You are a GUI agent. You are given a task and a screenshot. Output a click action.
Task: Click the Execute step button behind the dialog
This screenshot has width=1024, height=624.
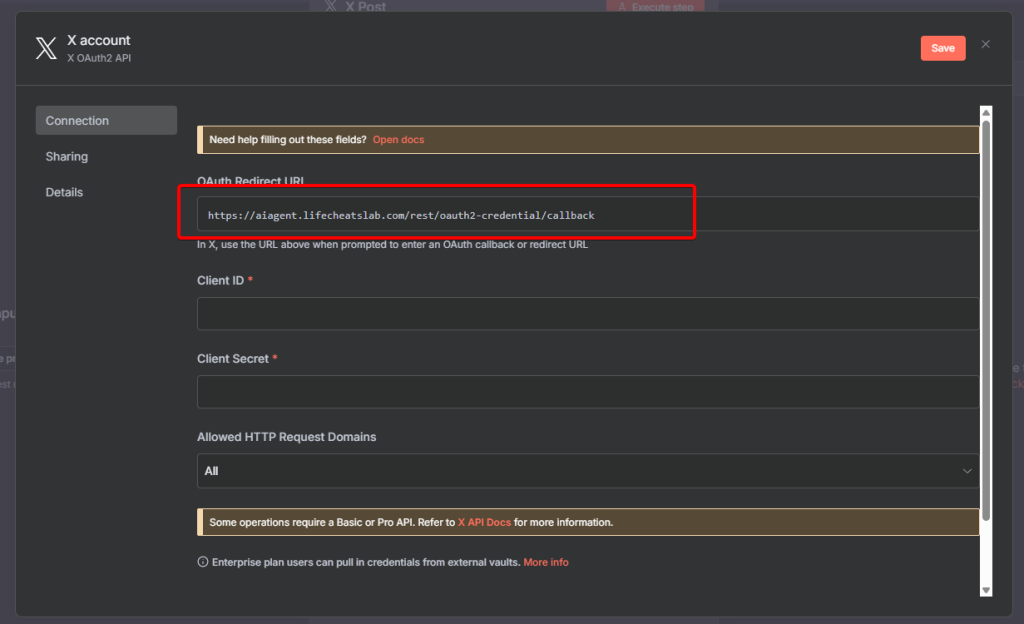pyautogui.click(x=655, y=7)
